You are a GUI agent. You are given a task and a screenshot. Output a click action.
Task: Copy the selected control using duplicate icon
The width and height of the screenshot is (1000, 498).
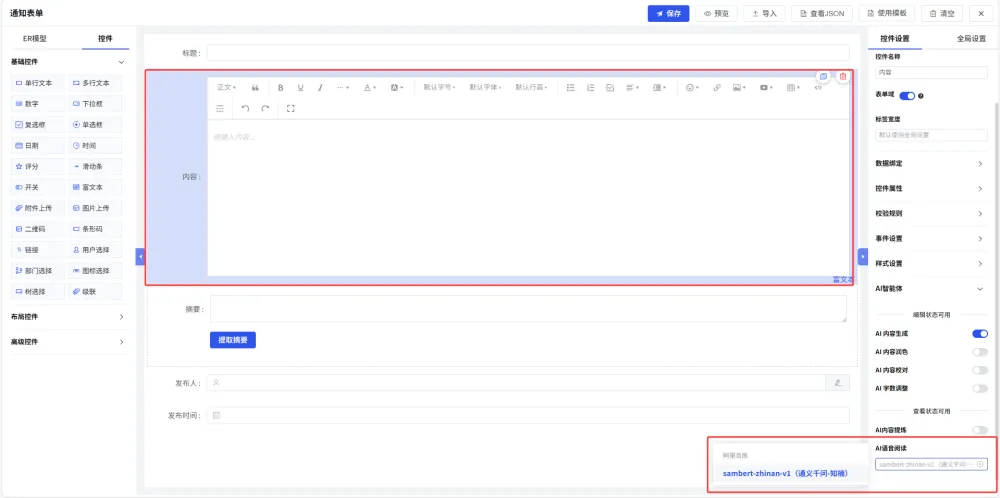pyautogui.click(x=823, y=77)
